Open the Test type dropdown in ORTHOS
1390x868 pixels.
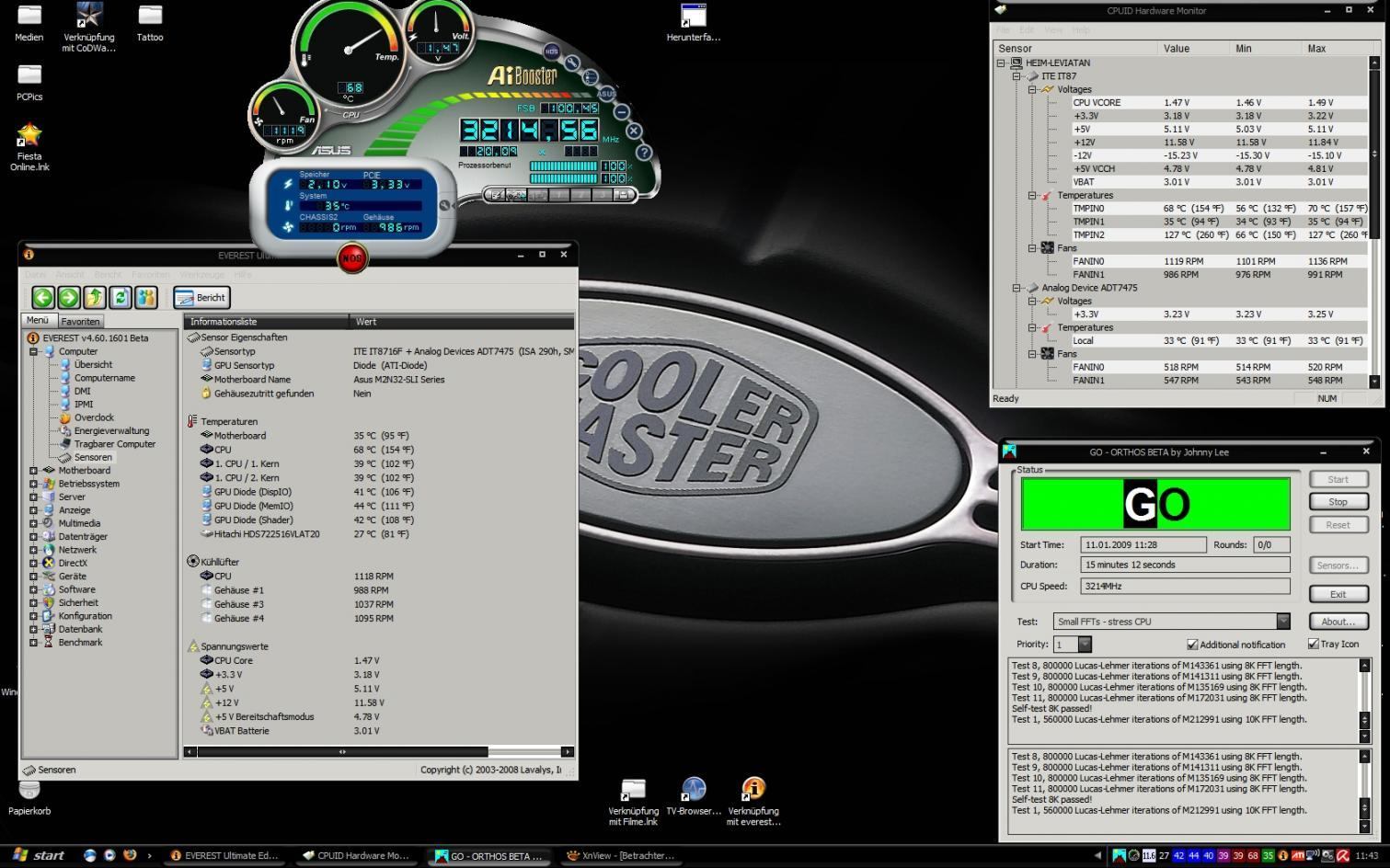coord(1282,622)
